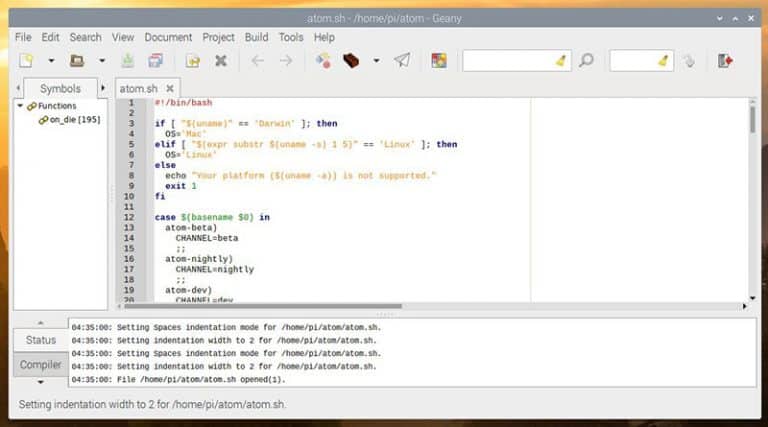Viewport: 768px width, 427px height.
Task: Navigate back one location
Action: 258,61
